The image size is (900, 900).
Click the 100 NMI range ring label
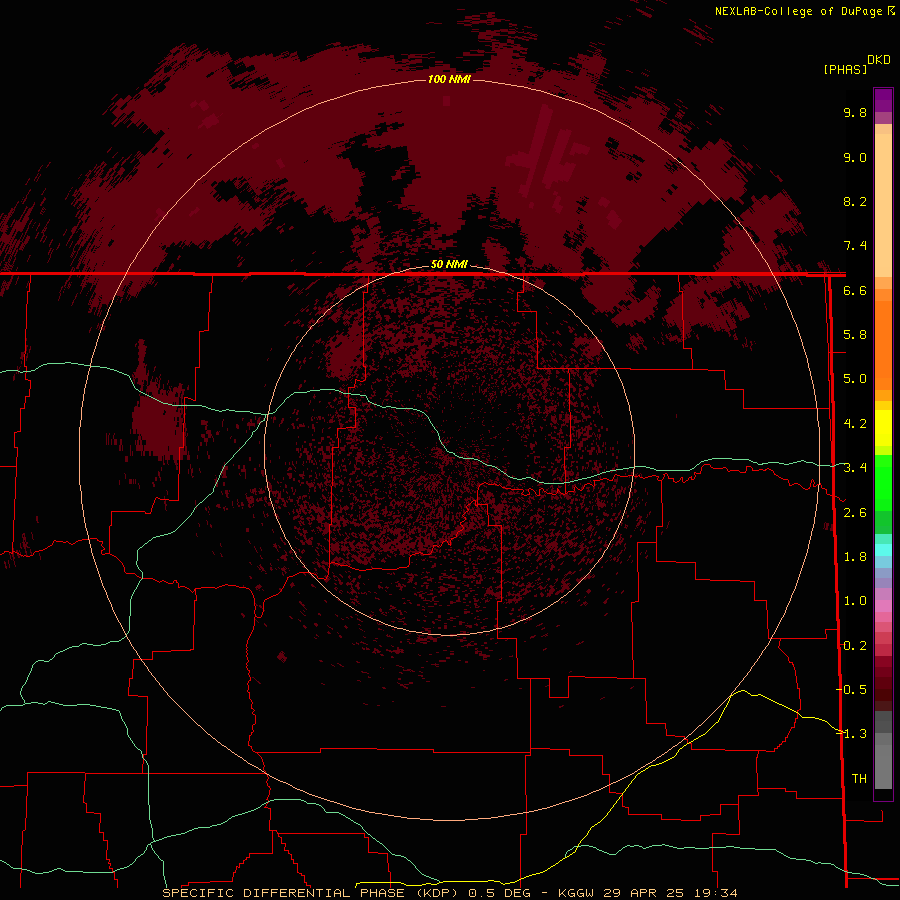[x=449, y=79]
